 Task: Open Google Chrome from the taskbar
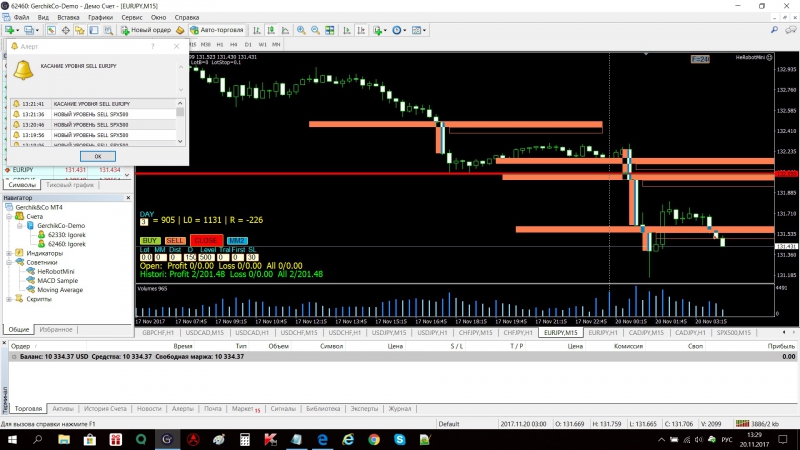(x=374, y=439)
